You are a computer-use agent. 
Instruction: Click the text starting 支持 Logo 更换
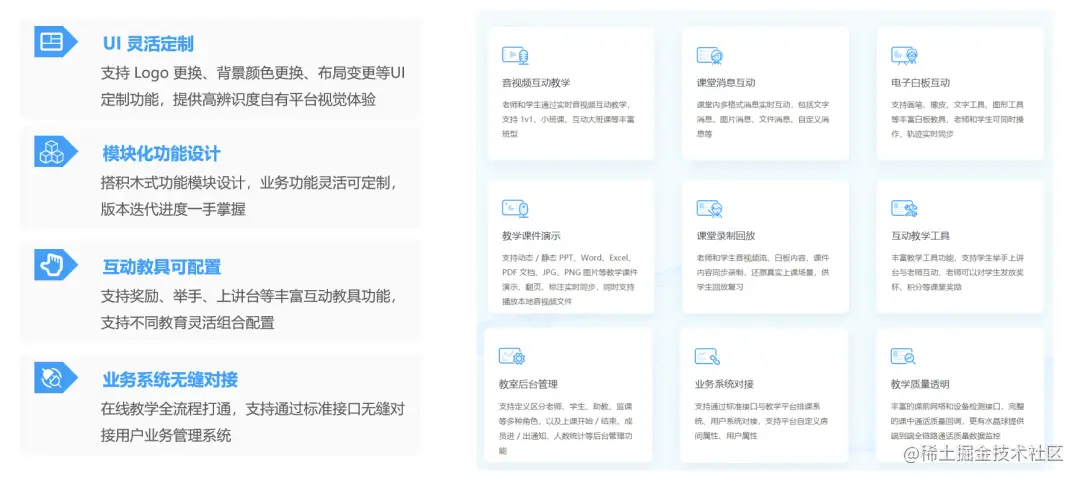tap(253, 86)
